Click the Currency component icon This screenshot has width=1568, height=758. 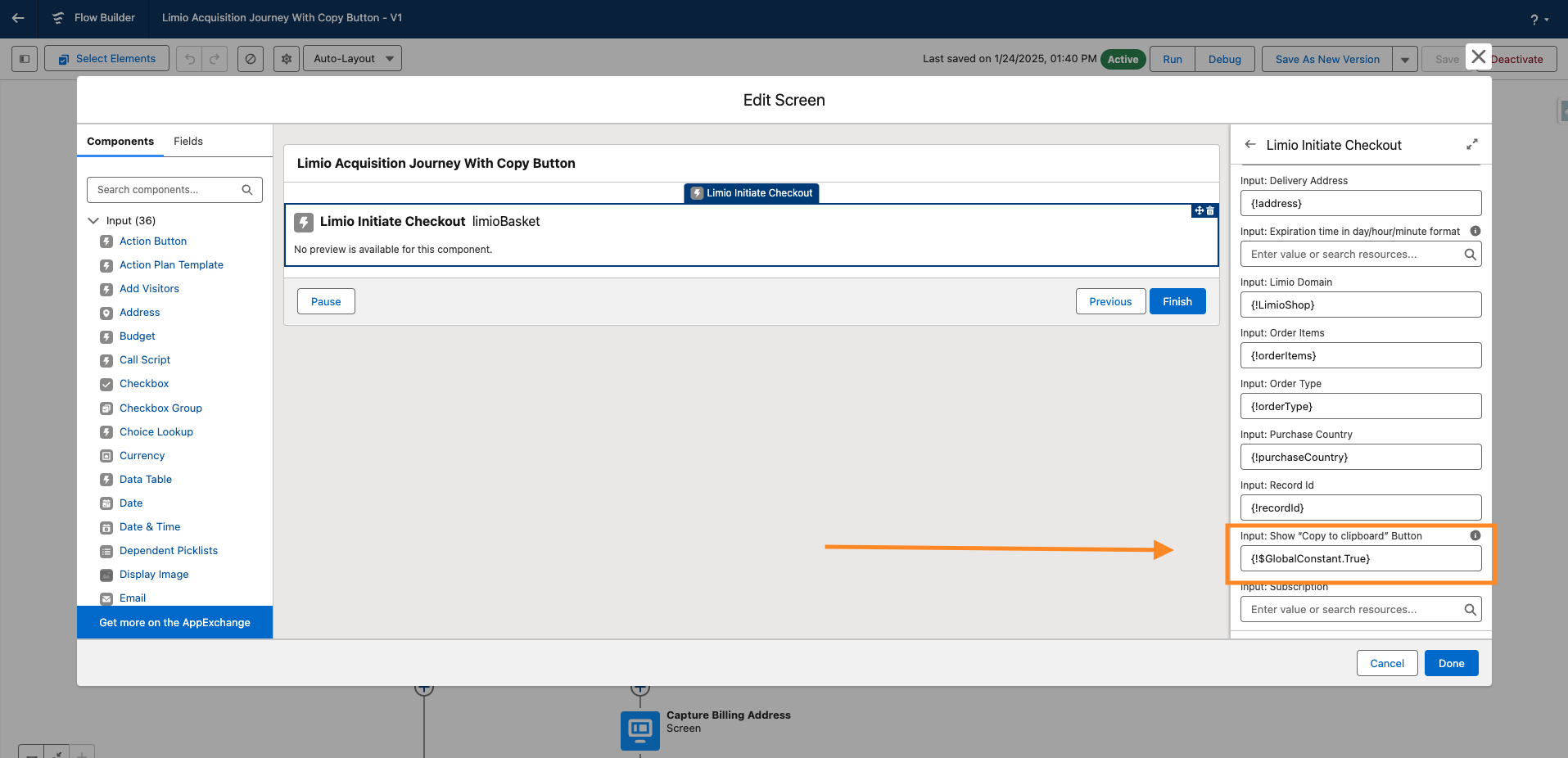[x=106, y=456]
